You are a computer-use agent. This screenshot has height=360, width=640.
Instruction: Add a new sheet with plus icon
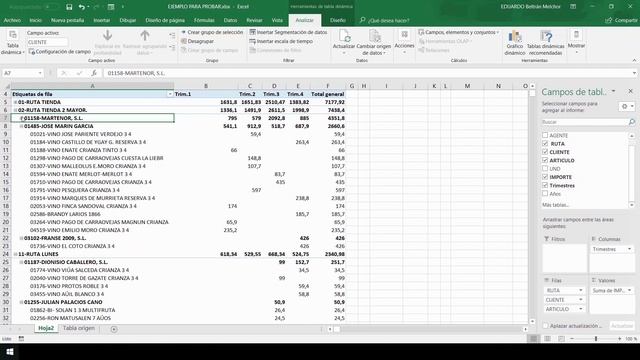click(x=114, y=329)
